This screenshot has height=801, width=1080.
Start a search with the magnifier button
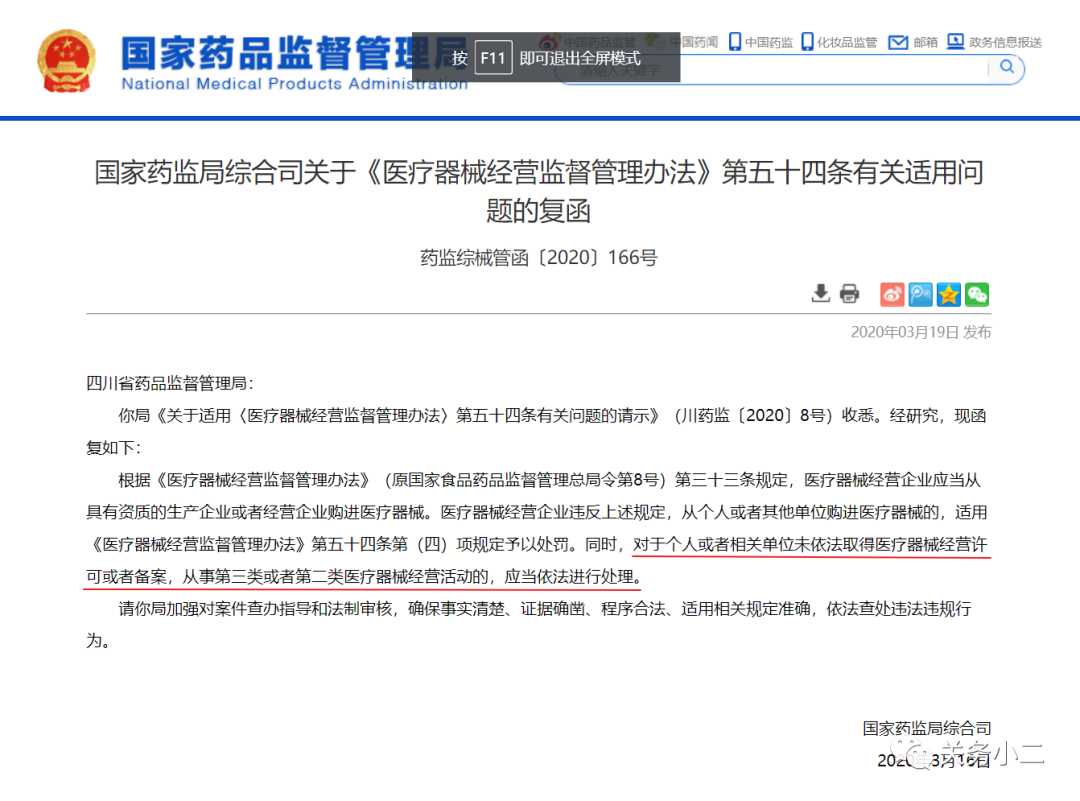pos(1006,68)
